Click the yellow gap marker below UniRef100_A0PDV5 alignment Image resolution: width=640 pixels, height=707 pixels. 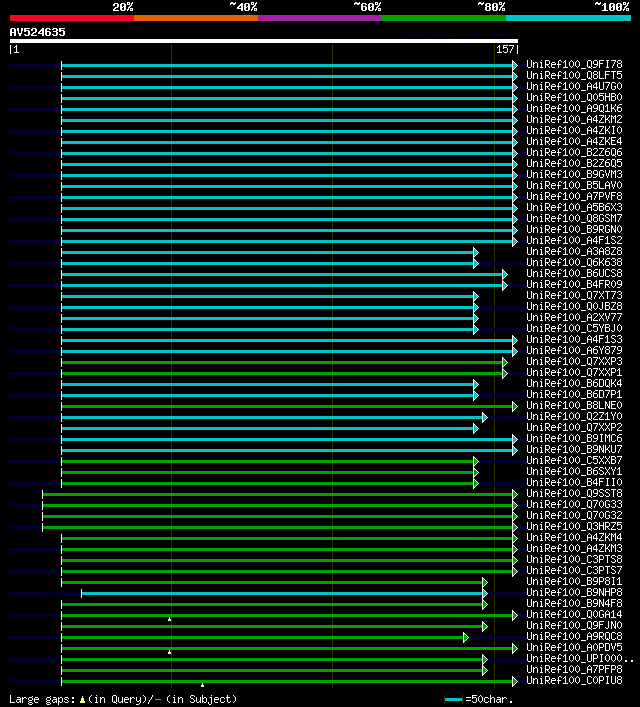[170, 652]
